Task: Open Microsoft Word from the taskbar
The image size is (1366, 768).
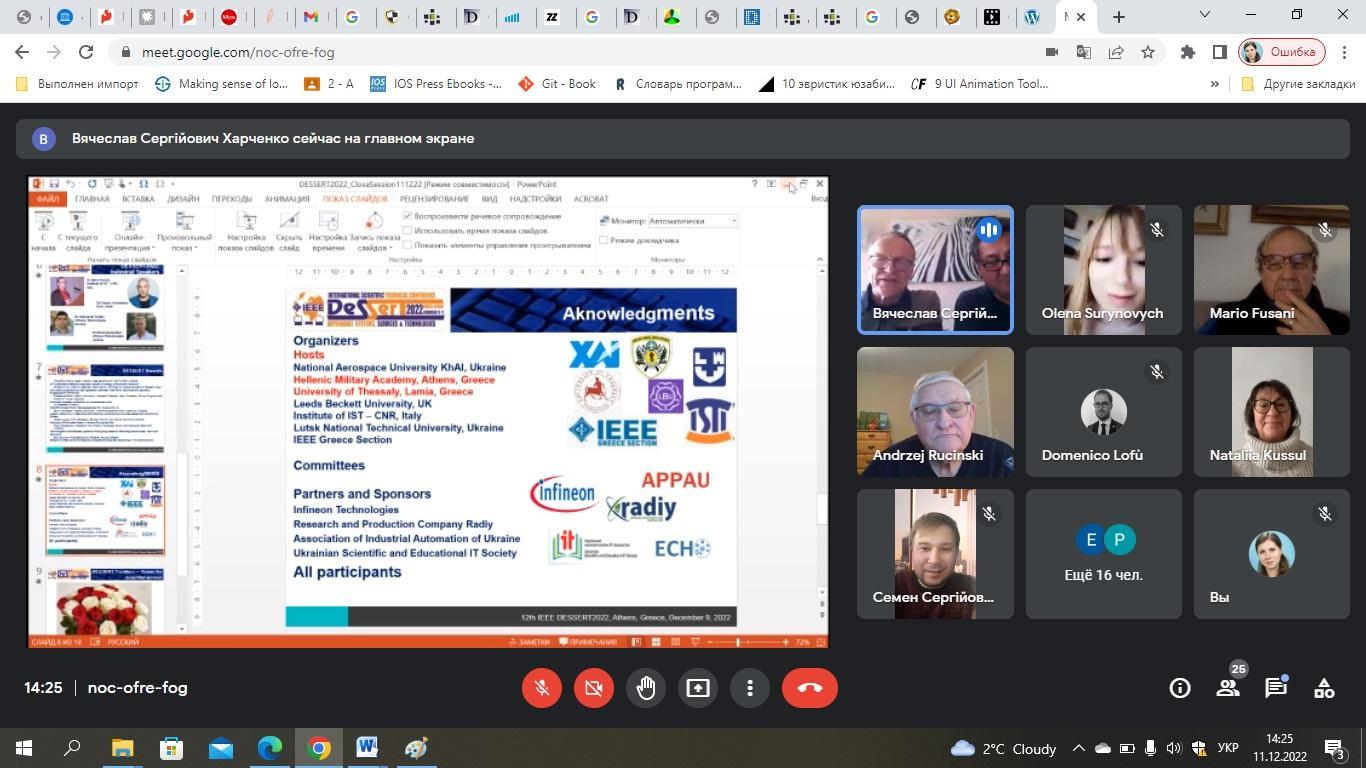Action: click(x=366, y=748)
